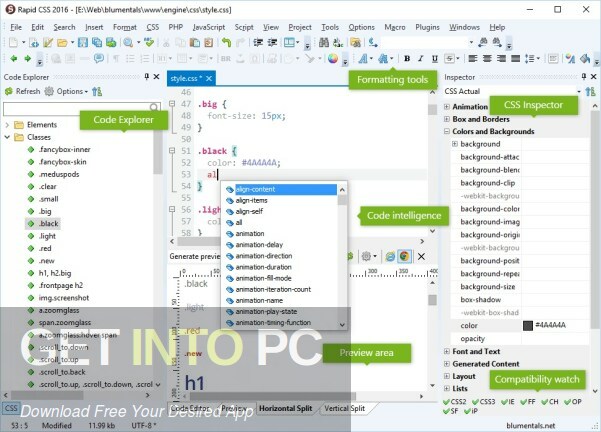
Task: Expand the Elements folder in Code Explorer
Action: point(7,125)
